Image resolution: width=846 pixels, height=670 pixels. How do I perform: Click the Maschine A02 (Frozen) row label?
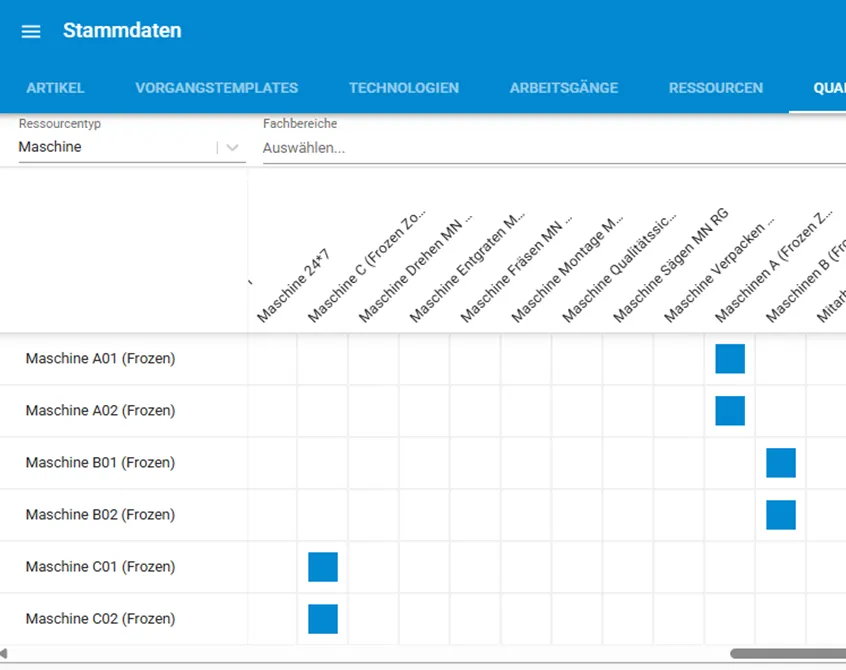click(100, 411)
